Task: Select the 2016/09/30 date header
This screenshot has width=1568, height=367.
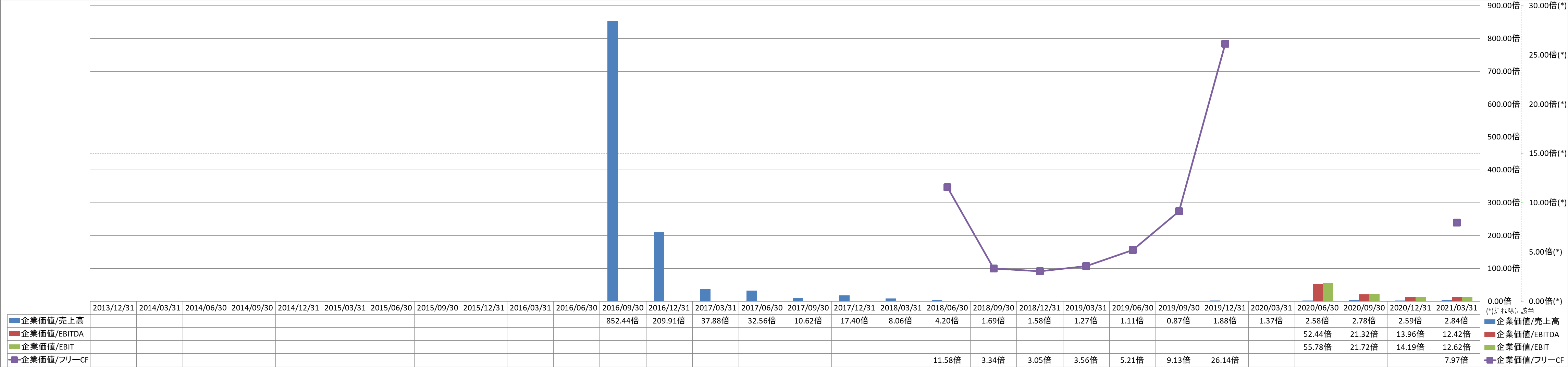Action: [623, 308]
